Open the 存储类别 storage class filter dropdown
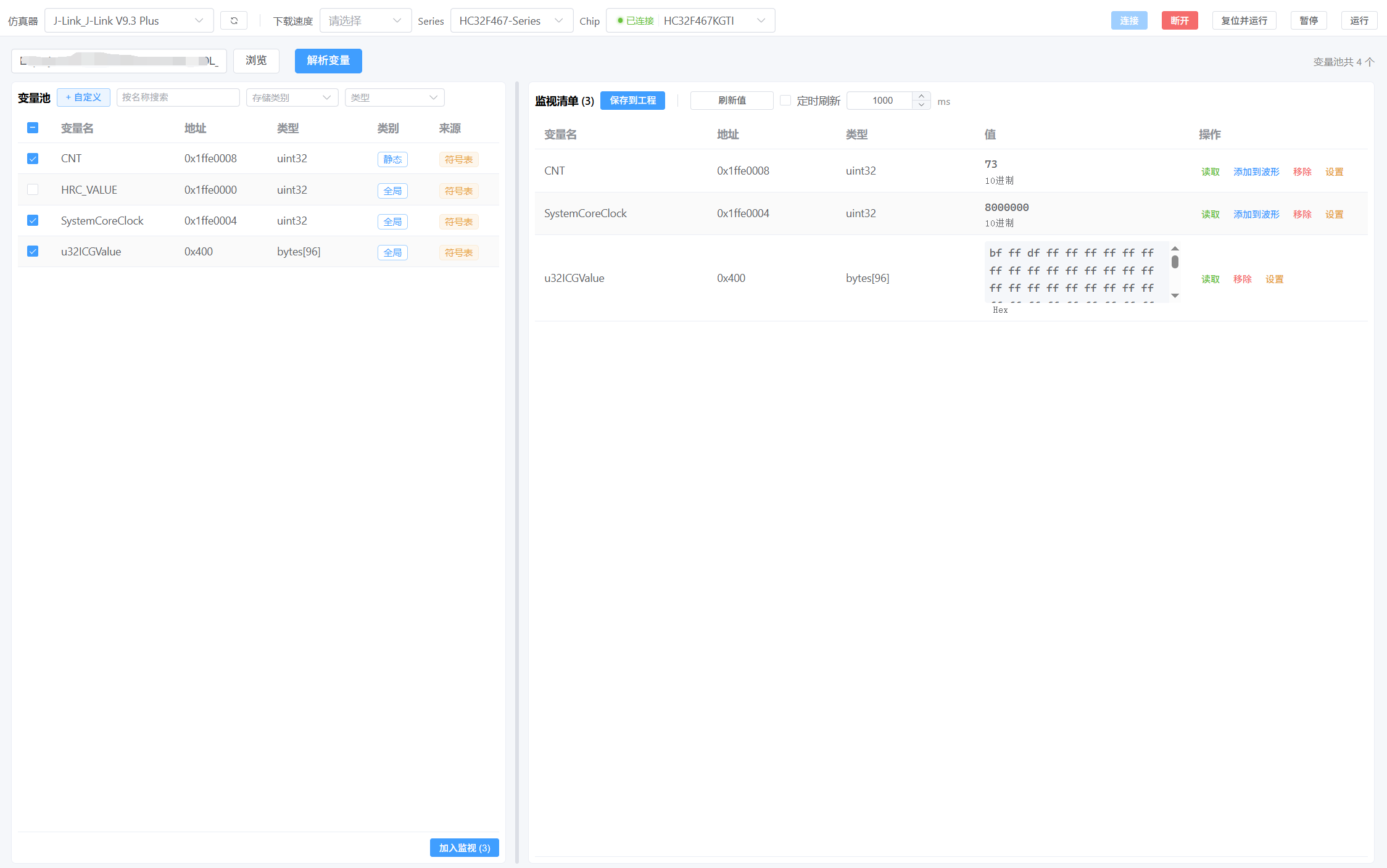The image size is (1387, 868). click(292, 97)
